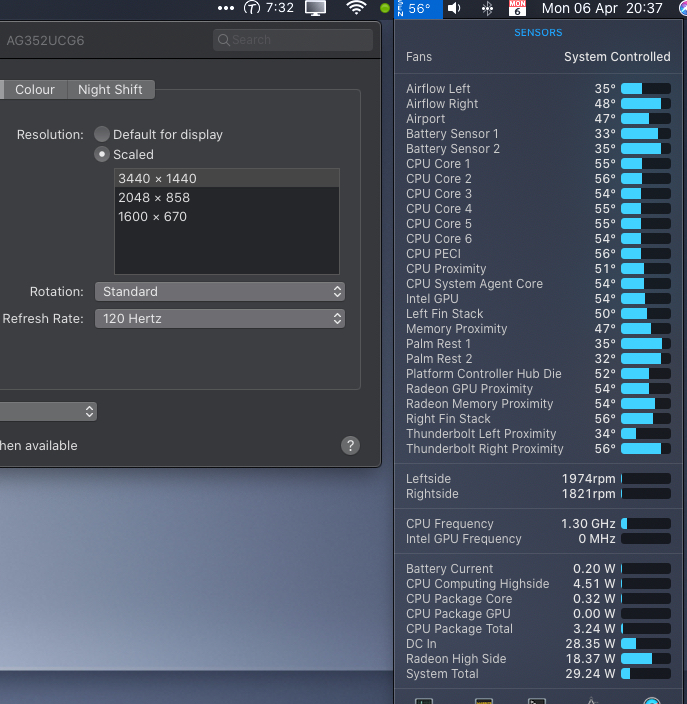Open the Fans System Controlled row
The height and width of the screenshot is (704, 687).
(x=538, y=57)
